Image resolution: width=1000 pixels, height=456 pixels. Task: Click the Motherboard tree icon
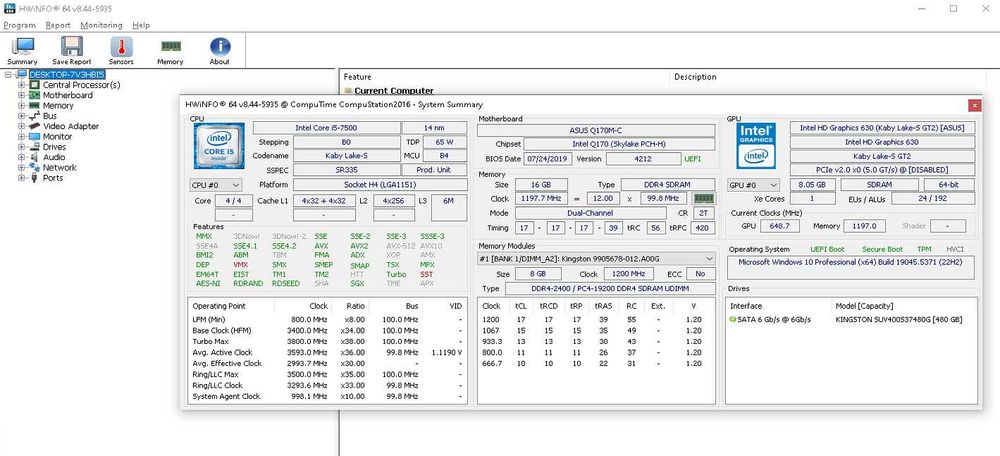pyautogui.click(x=33, y=95)
